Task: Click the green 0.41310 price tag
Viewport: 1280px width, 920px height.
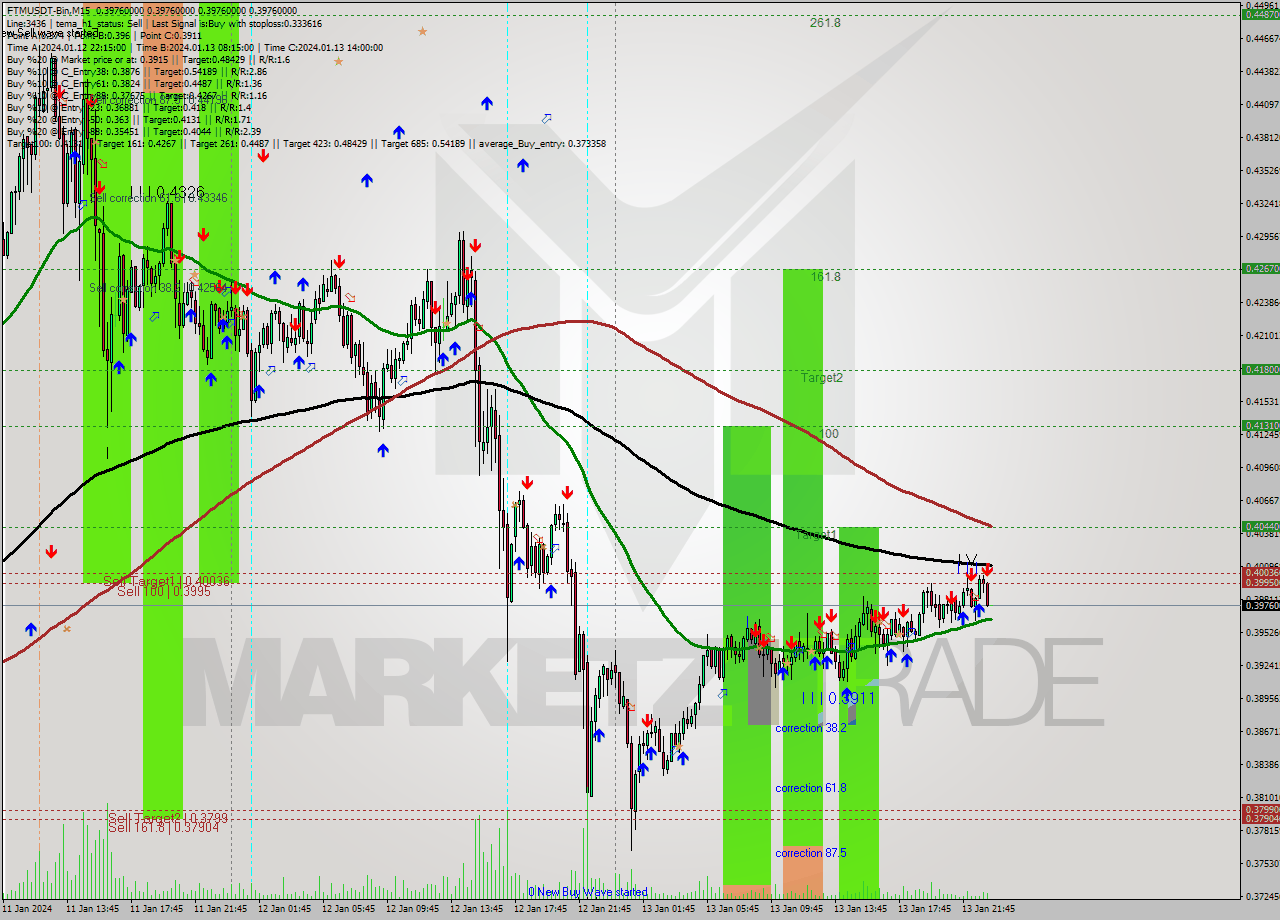Action: (x=1260, y=426)
